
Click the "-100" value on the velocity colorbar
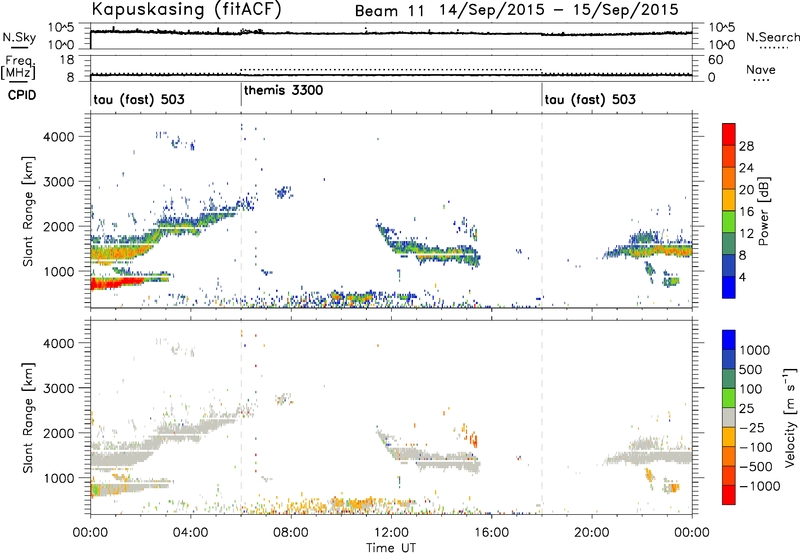(755, 447)
